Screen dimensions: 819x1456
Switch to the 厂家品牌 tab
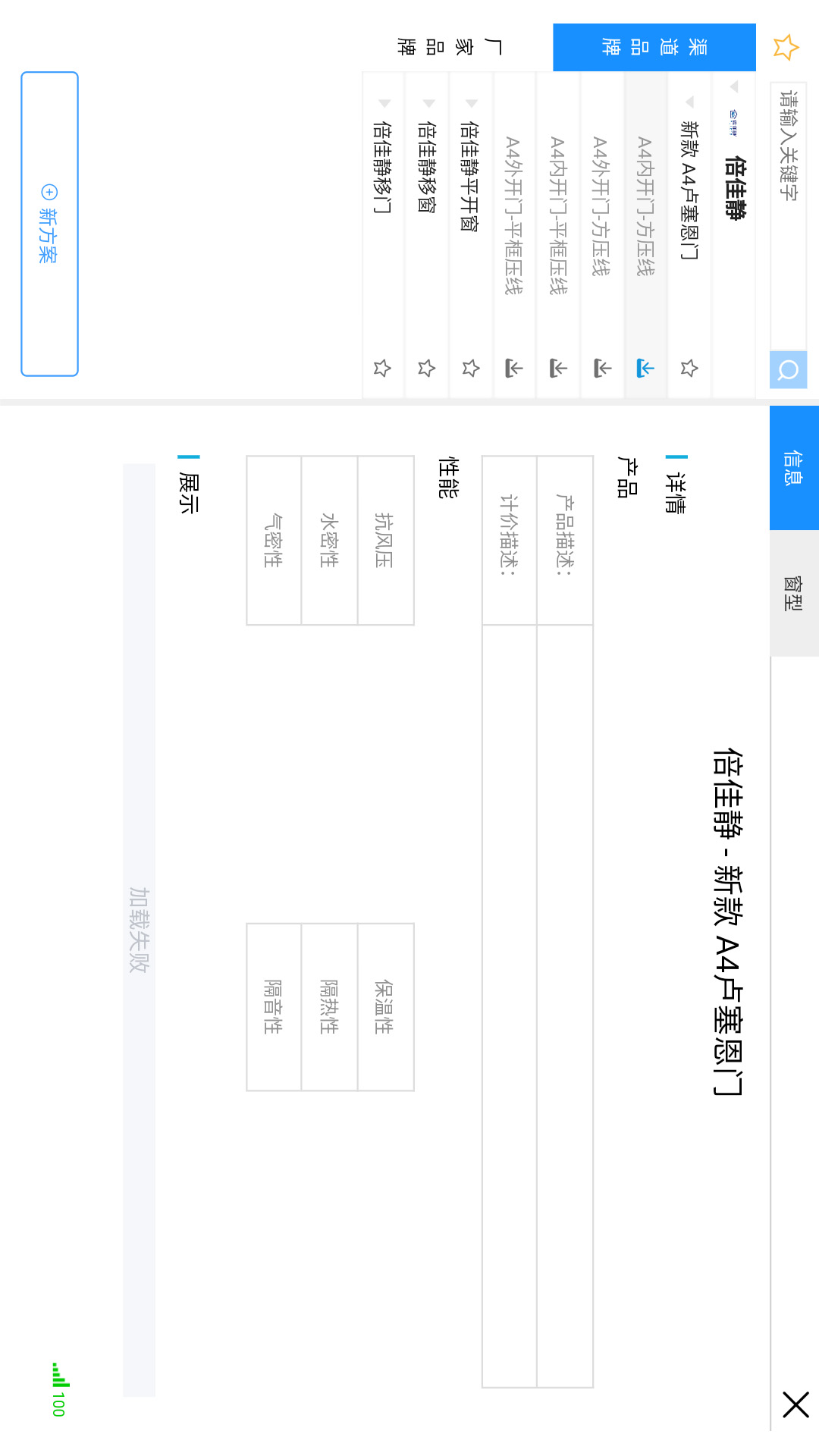point(450,47)
